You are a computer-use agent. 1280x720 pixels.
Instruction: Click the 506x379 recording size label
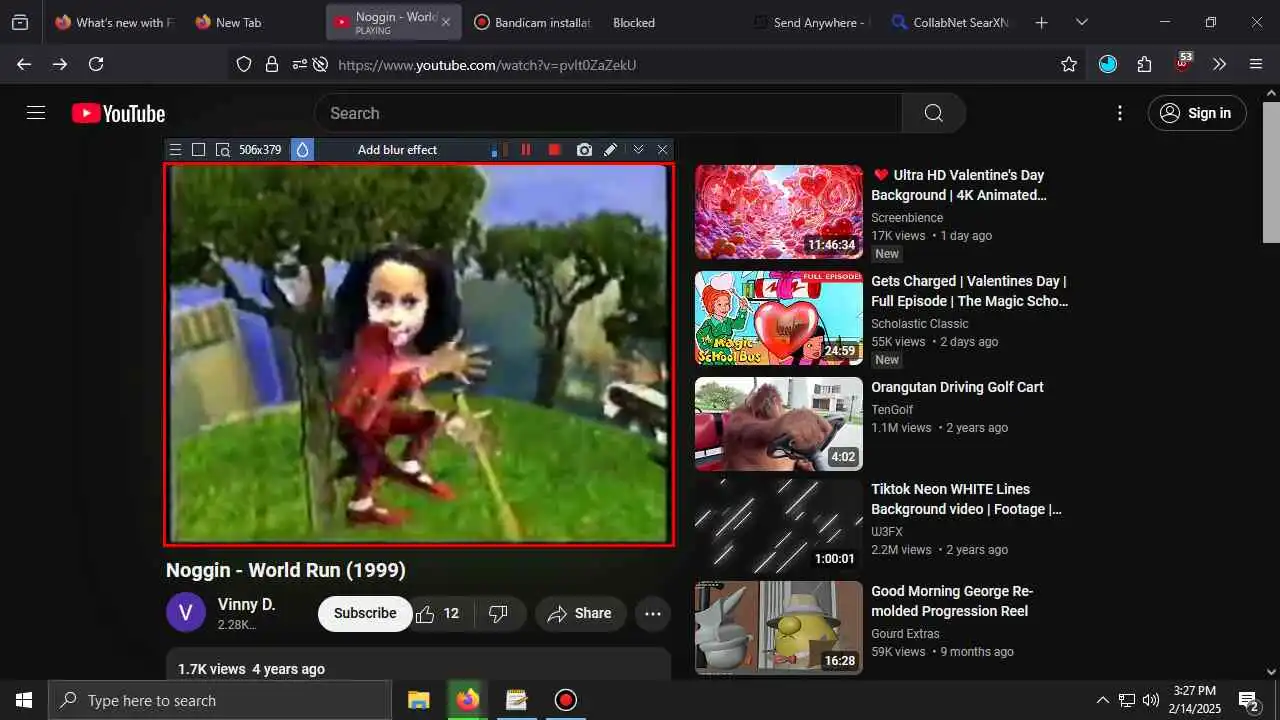coord(260,150)
